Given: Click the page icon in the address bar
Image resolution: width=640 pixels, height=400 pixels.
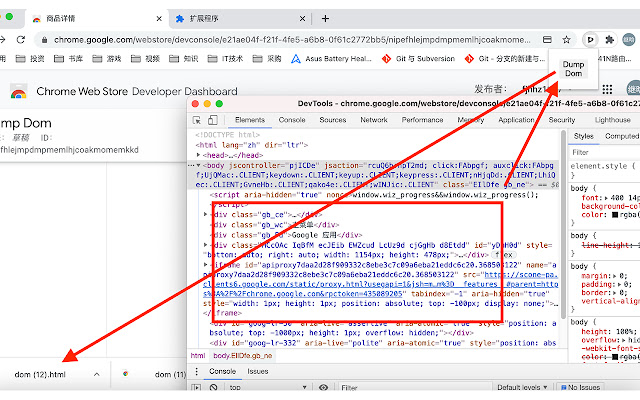Looking at the screenshot, I should [547, 40].
